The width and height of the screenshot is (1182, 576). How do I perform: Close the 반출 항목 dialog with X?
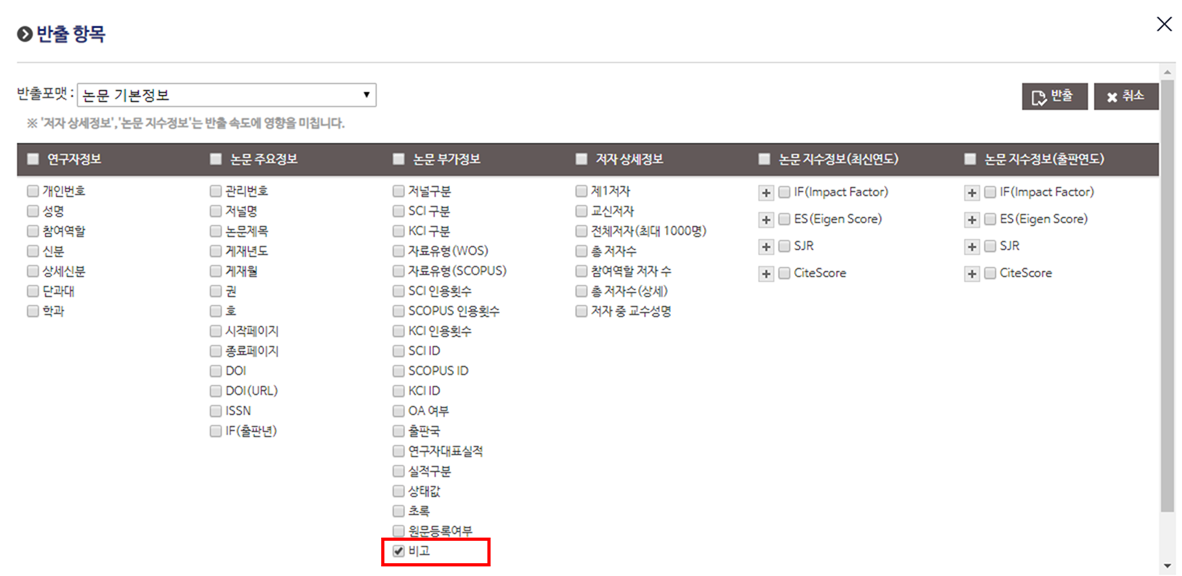pyautogui.click(x=1164, y=25)
